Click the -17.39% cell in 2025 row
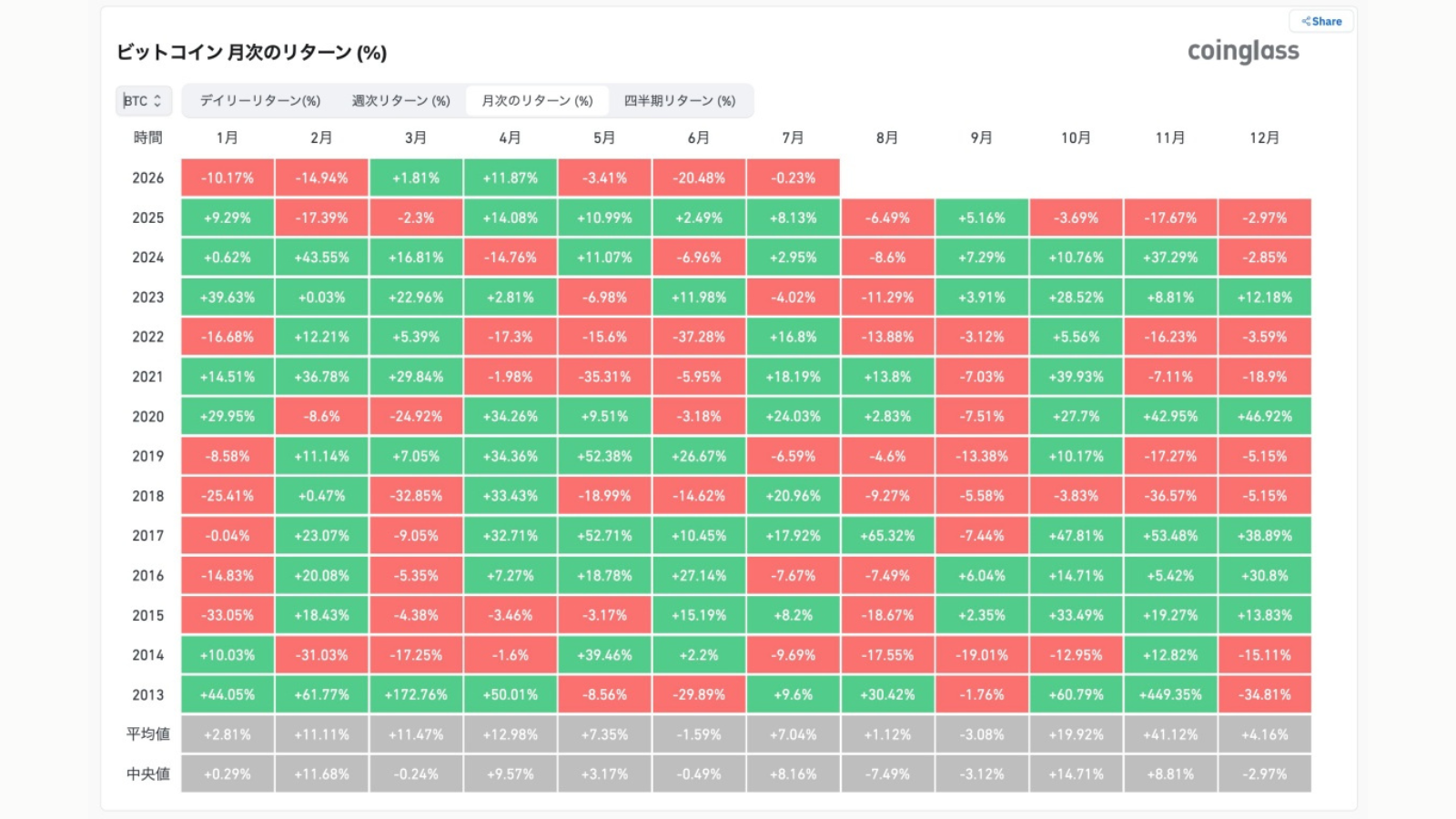This screenshot has width=1456, height=819. click(322, 218)
